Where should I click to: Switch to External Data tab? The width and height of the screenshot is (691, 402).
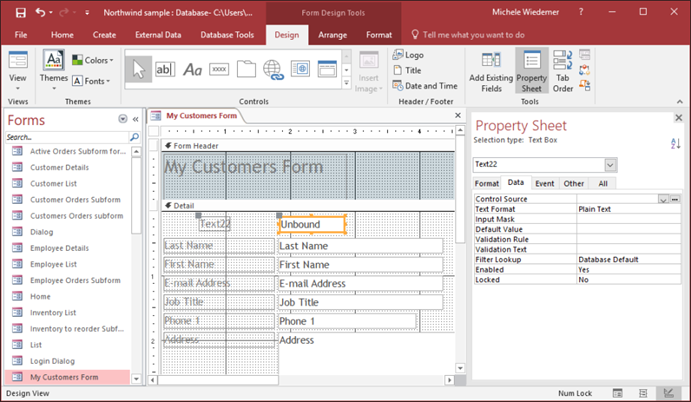(x=158, y=35)
